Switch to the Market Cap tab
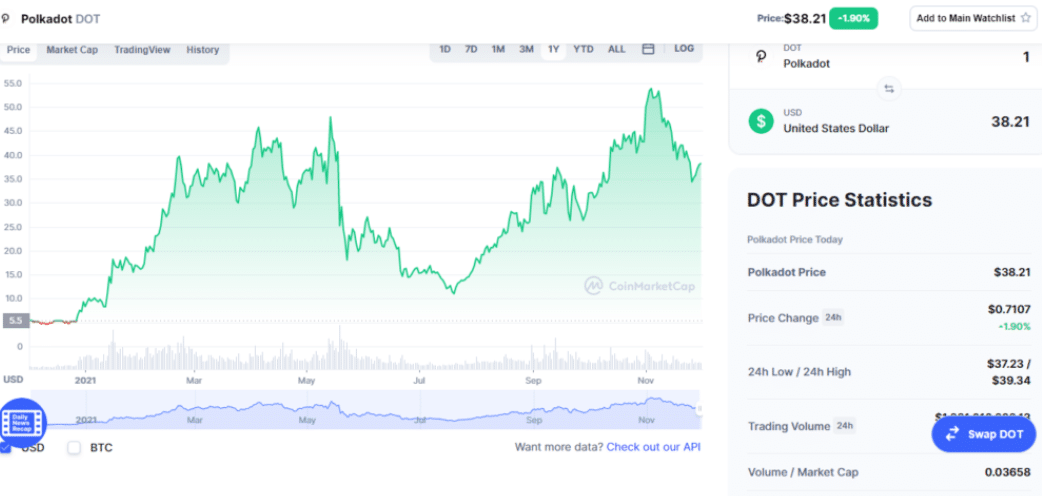This screenshot has width=1042, height=496. (x=72, y=50)
